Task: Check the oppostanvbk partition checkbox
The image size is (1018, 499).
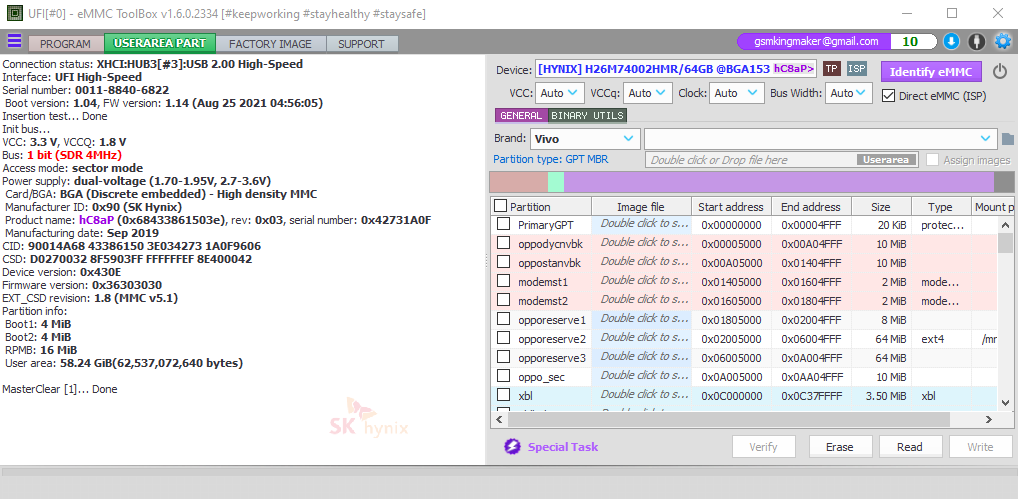Action: (503, 262)
